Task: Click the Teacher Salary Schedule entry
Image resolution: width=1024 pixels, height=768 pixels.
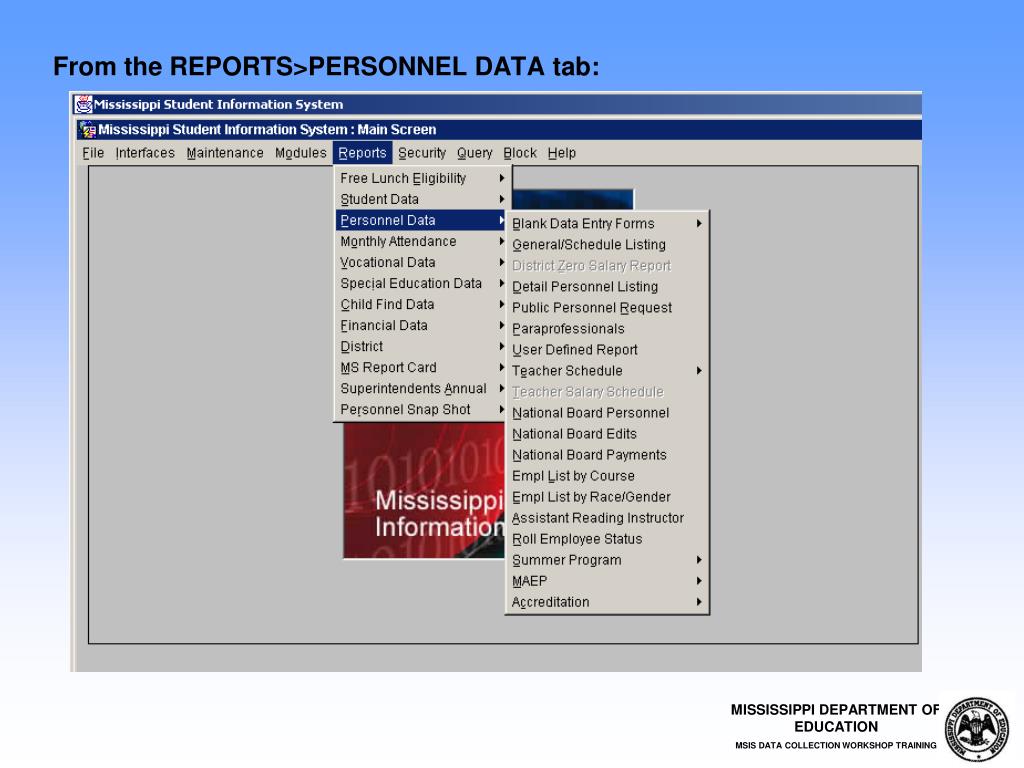Action: coord(607,392)
